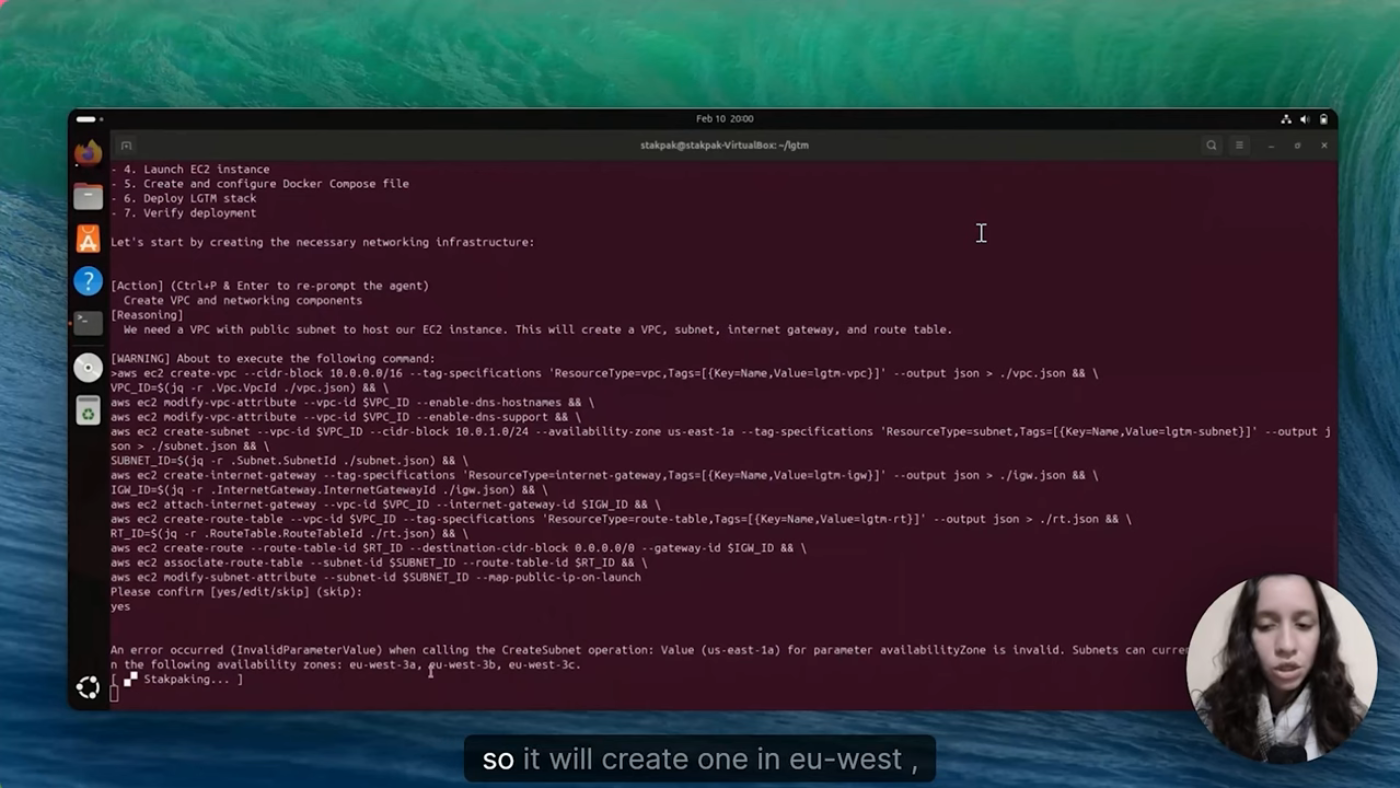Screen dimensions: 1400x788
Task: Click the 'aws ec2 attach-internet-gateway' line
Action: 386,505
